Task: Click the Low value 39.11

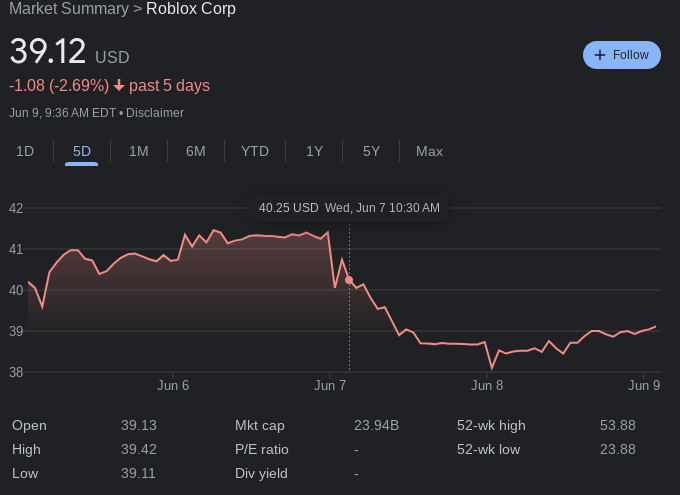Action: point(138,473)
